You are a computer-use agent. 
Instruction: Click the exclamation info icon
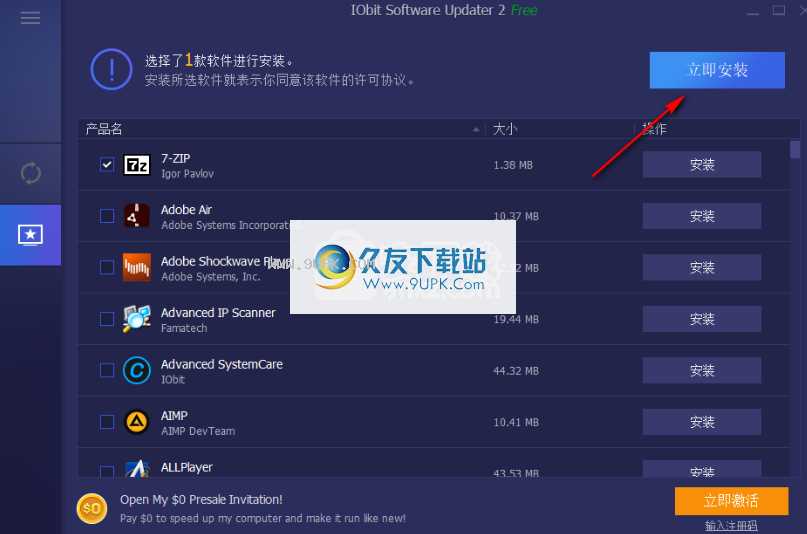click(x=112, y=69)
